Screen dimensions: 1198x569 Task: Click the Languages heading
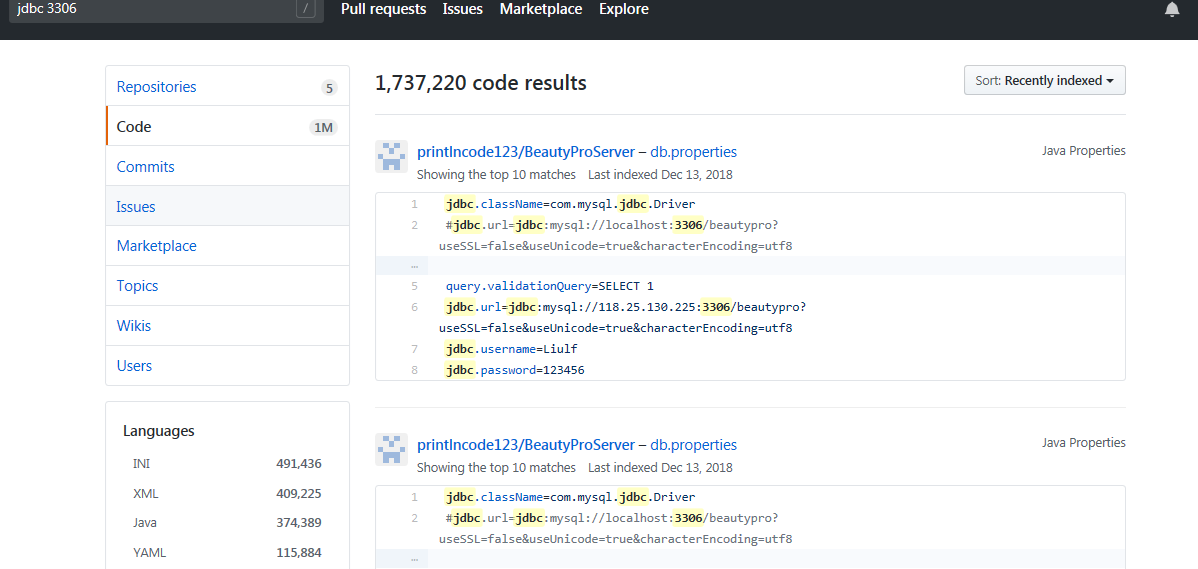(x=159, y=431)
